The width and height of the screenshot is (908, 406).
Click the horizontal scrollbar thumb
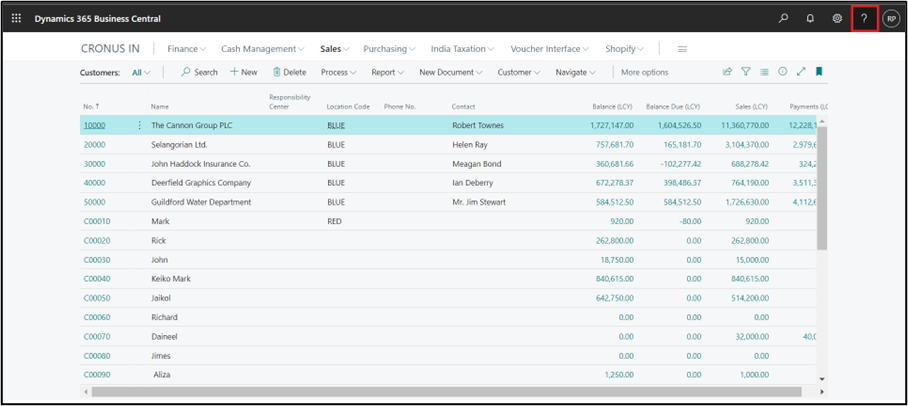point(446,392)
